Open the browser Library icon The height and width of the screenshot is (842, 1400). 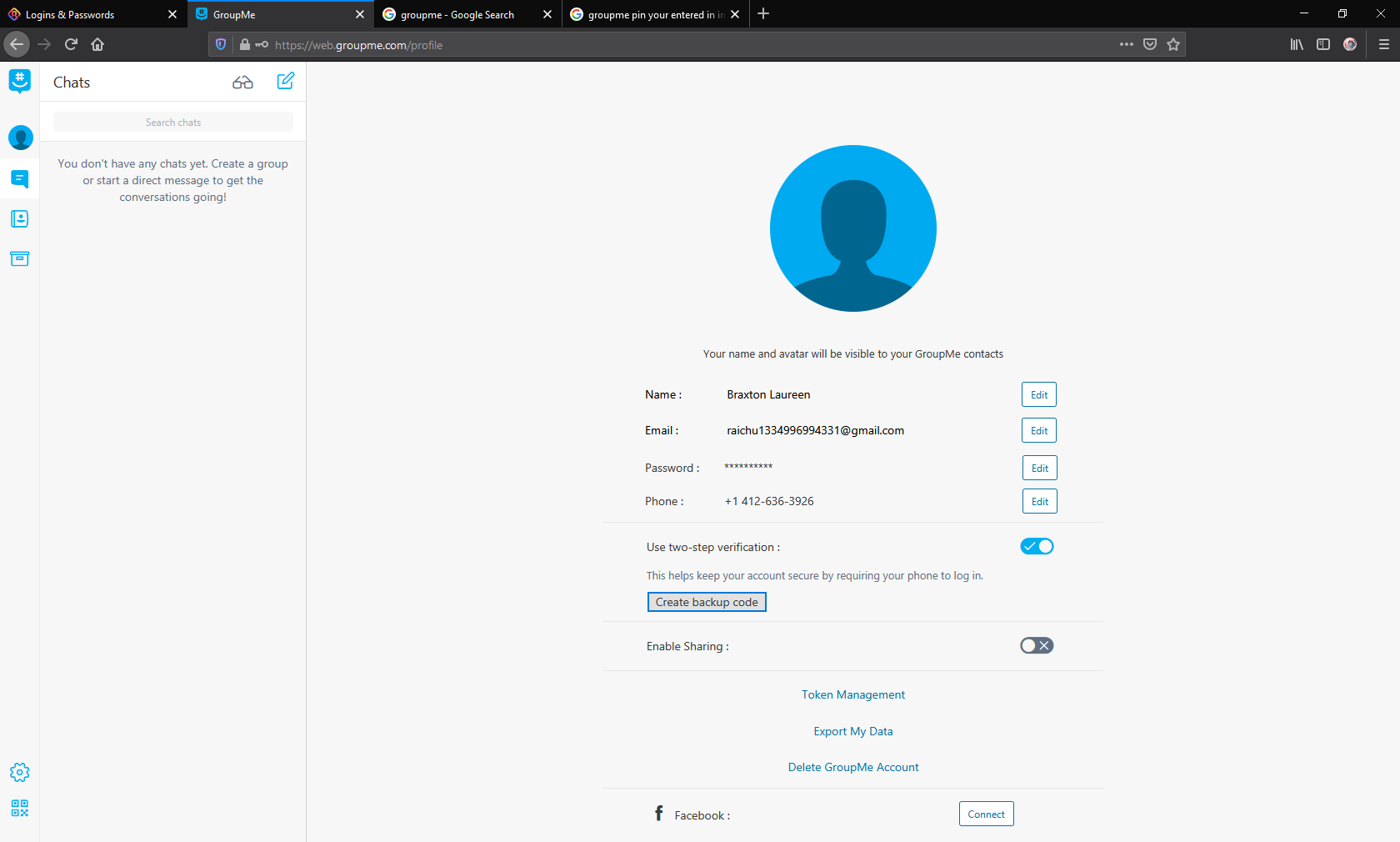click(x=1297, y=44)
